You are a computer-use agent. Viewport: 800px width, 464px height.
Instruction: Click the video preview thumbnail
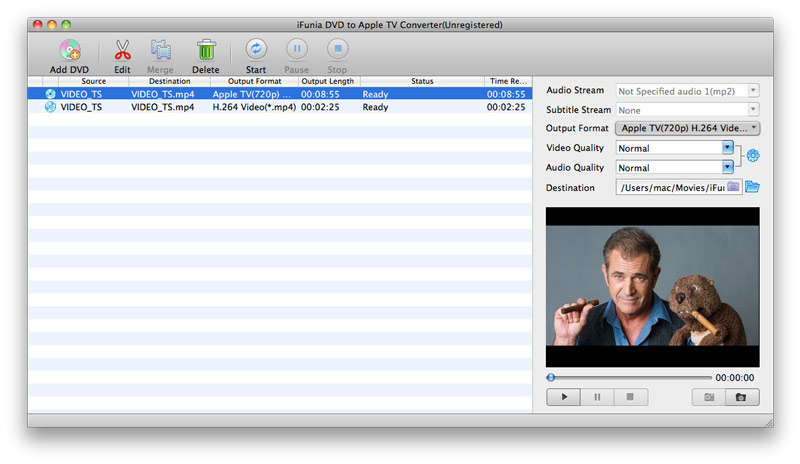653,287
